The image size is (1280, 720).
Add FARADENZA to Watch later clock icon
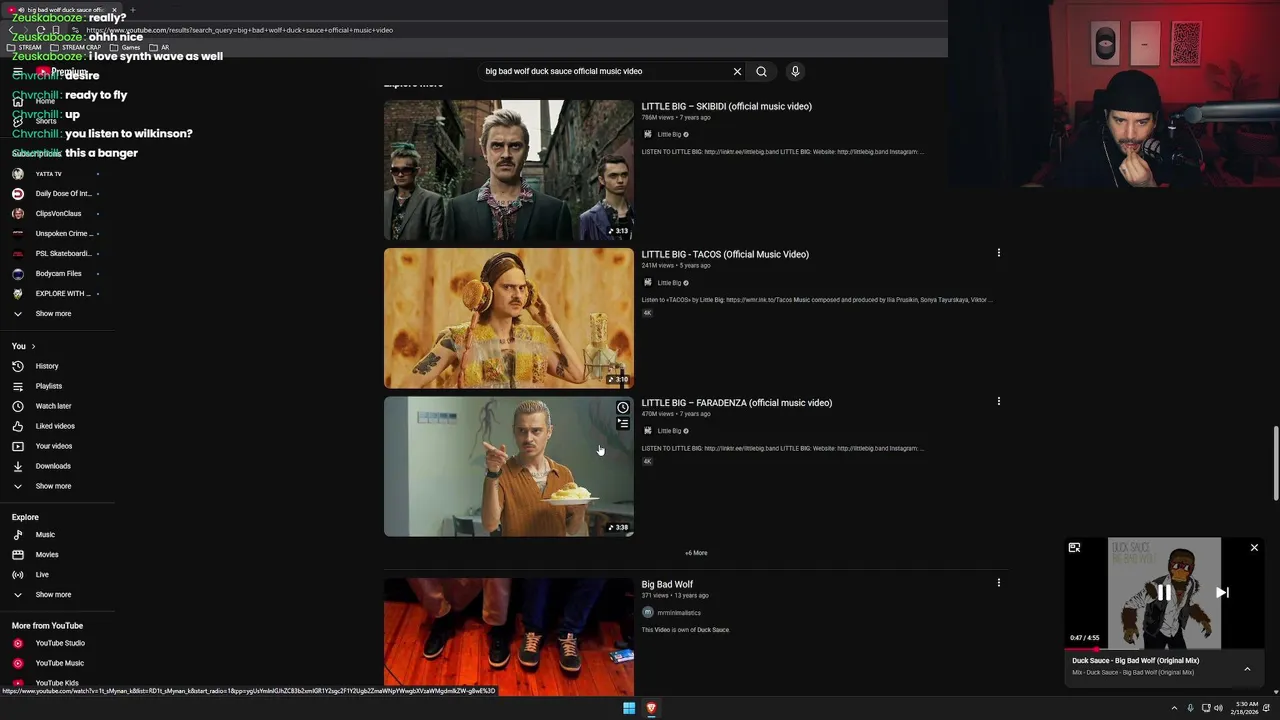(622, 407)
